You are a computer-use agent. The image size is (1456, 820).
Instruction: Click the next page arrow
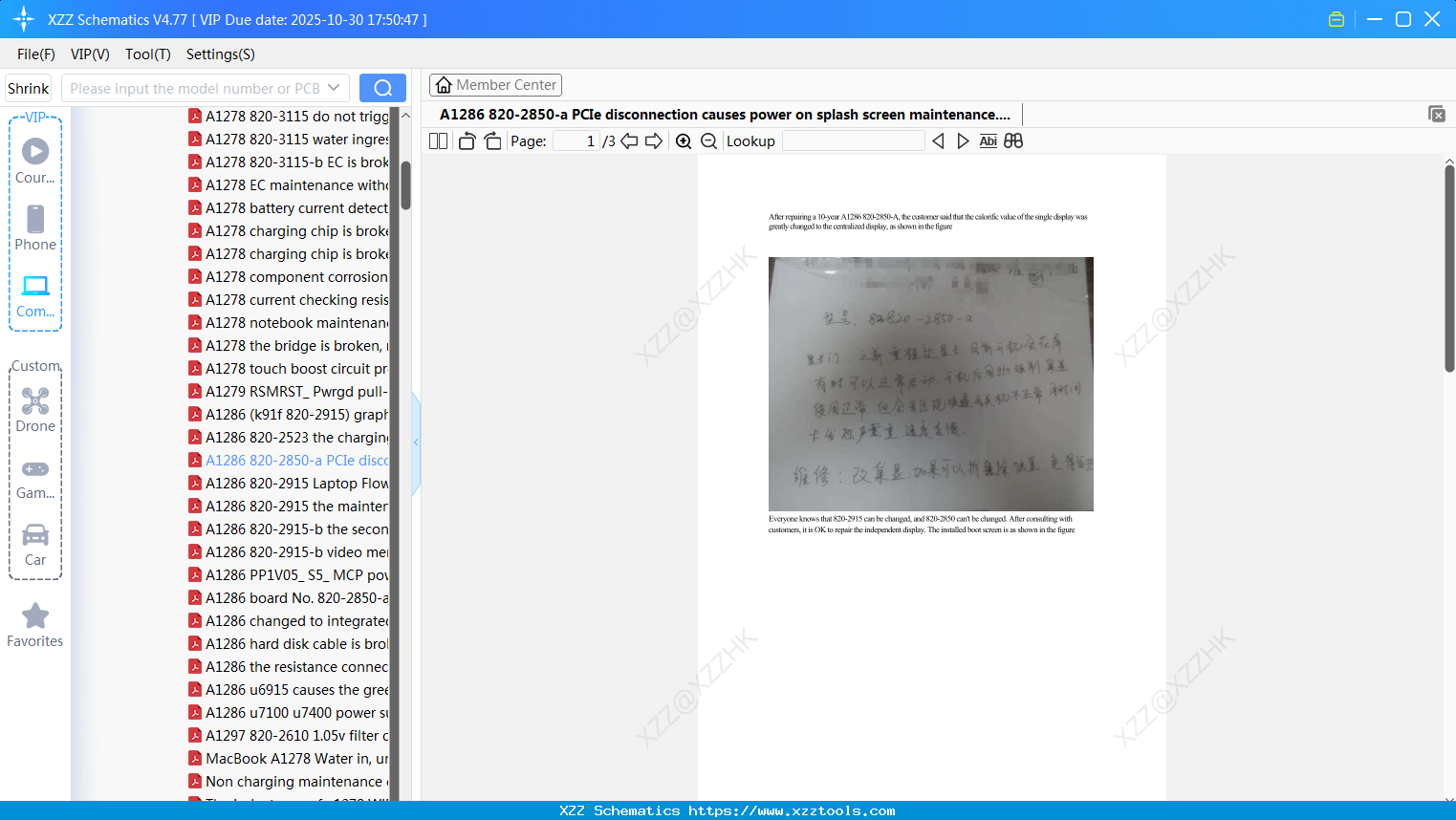[x=653, y=140]
